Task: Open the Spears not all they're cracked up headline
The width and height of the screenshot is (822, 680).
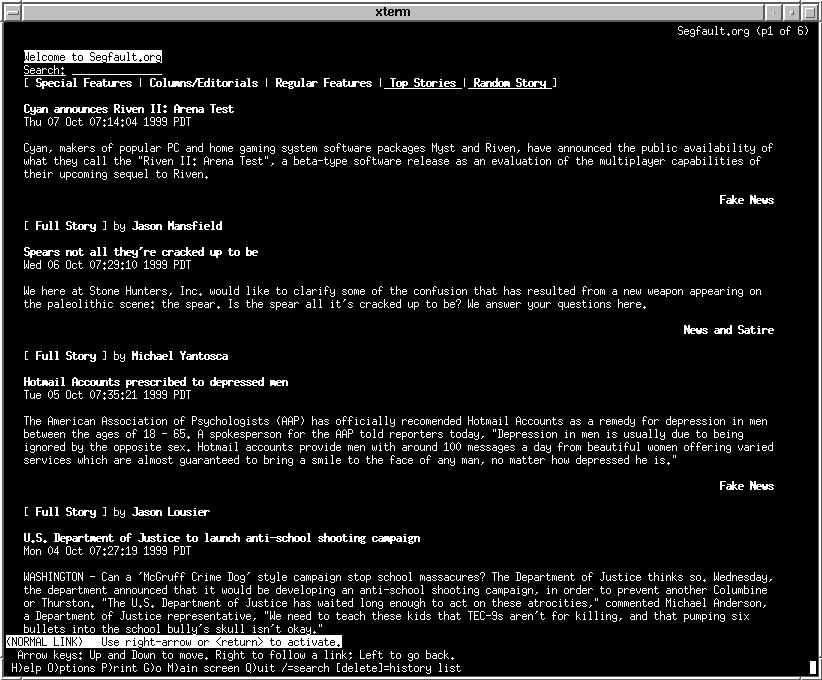Action: click(140, 252)
